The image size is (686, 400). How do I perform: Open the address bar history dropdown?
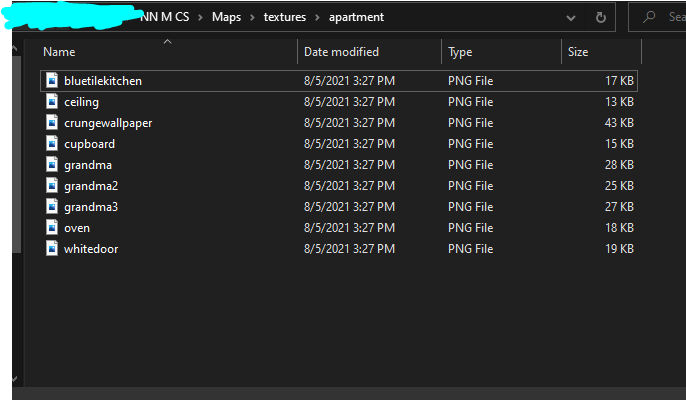coord(570,17)
